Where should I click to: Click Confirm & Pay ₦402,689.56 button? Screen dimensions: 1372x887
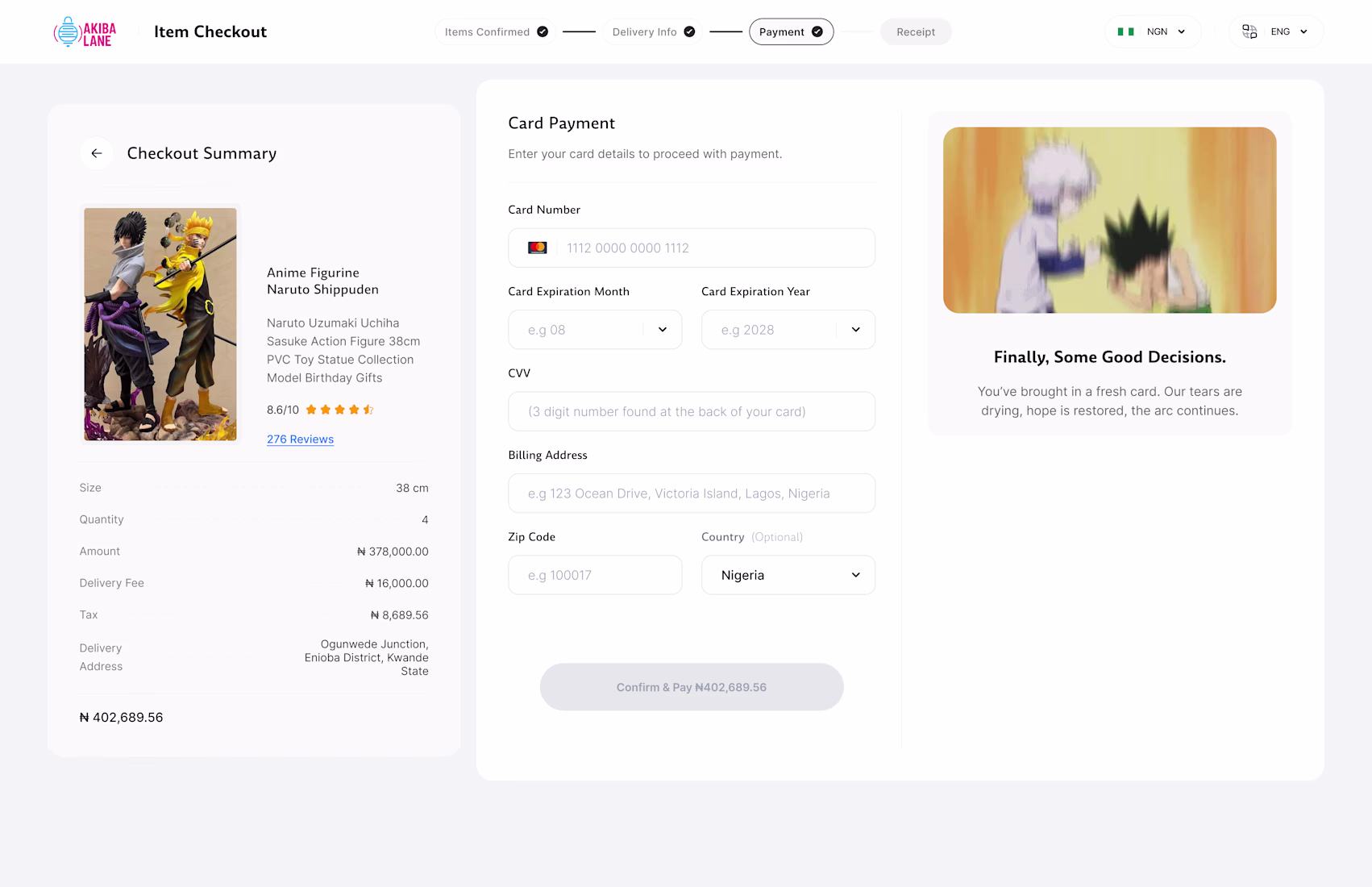(692, 687)
